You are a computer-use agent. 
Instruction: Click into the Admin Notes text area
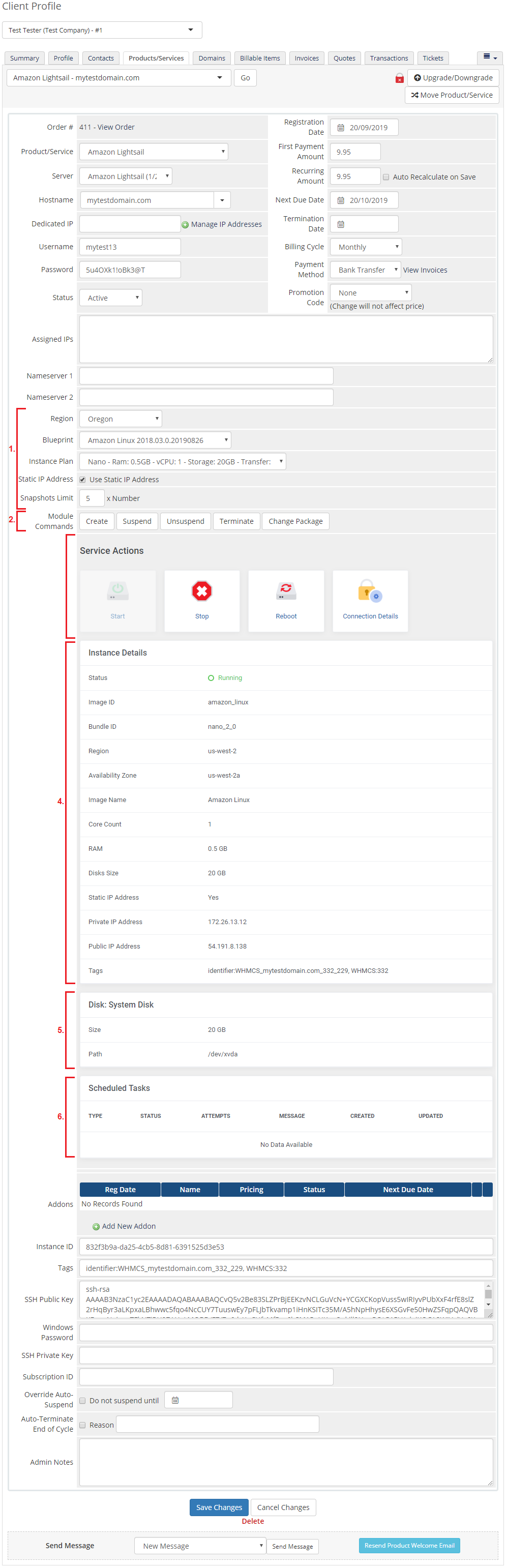tap(286, 1462)
